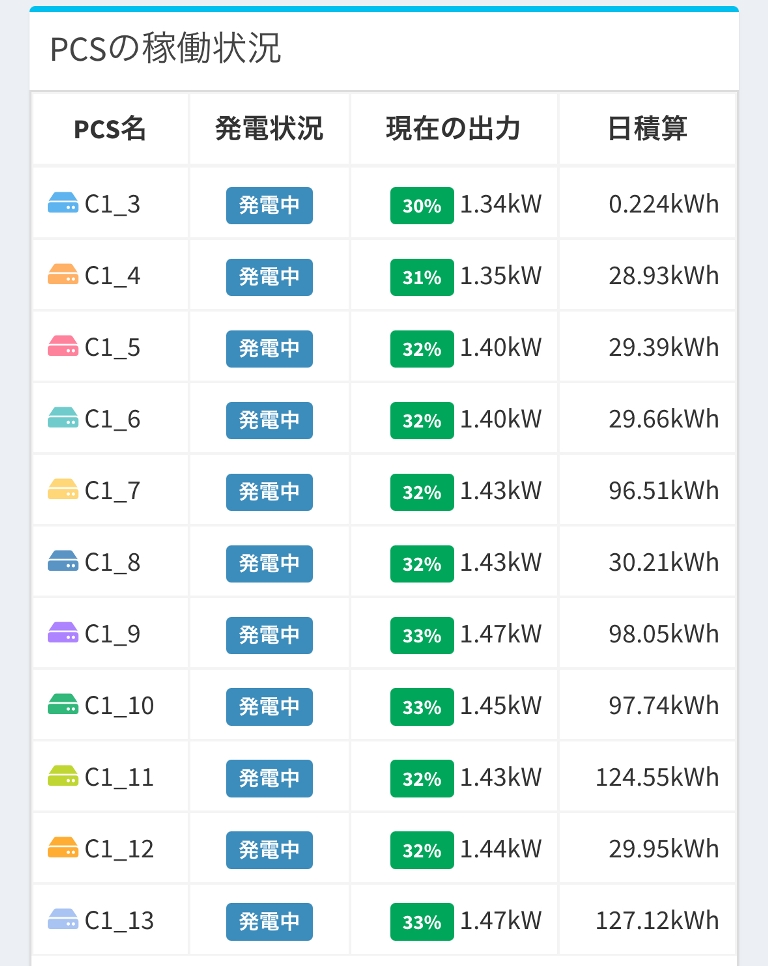
Task: Click the 30% output badge for C1_3
Action: click(x=421, y=206)
